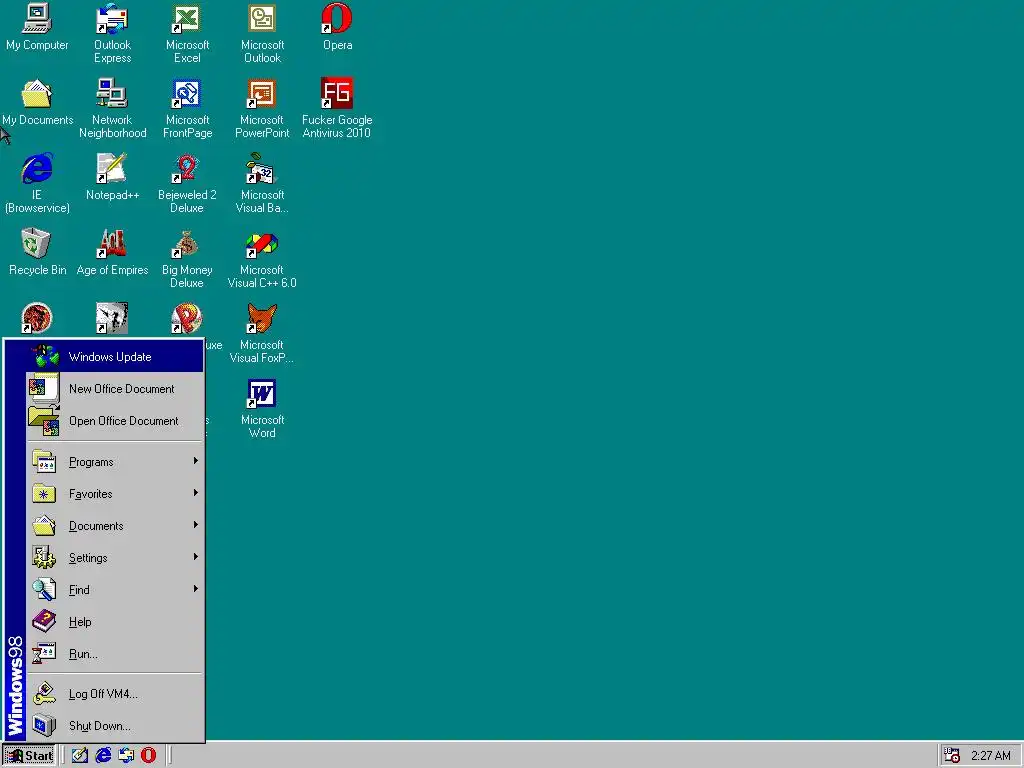Image resolution: width=1024 pixels, height=768 pixels.
Task: Select the grayscale photo desktop shortcut icon
Action: point(112,318)
